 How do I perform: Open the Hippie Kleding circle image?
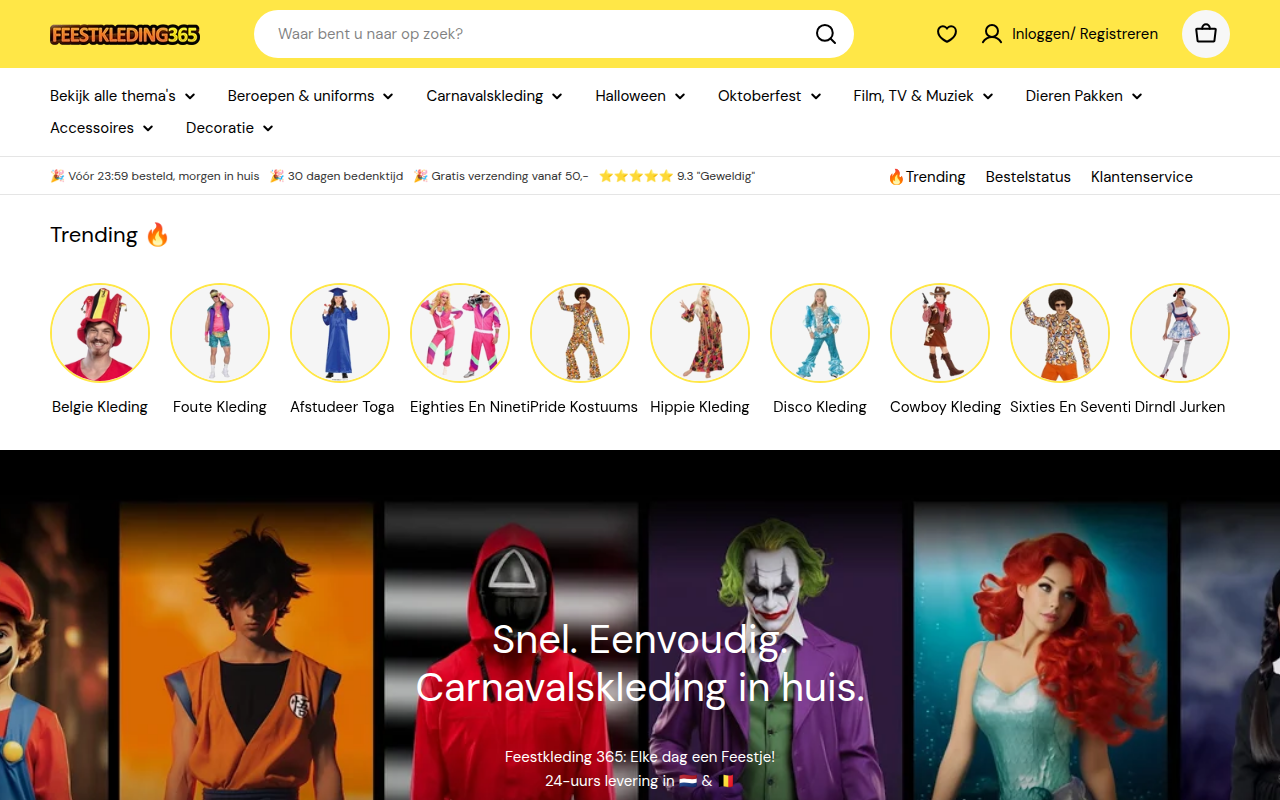700,333
